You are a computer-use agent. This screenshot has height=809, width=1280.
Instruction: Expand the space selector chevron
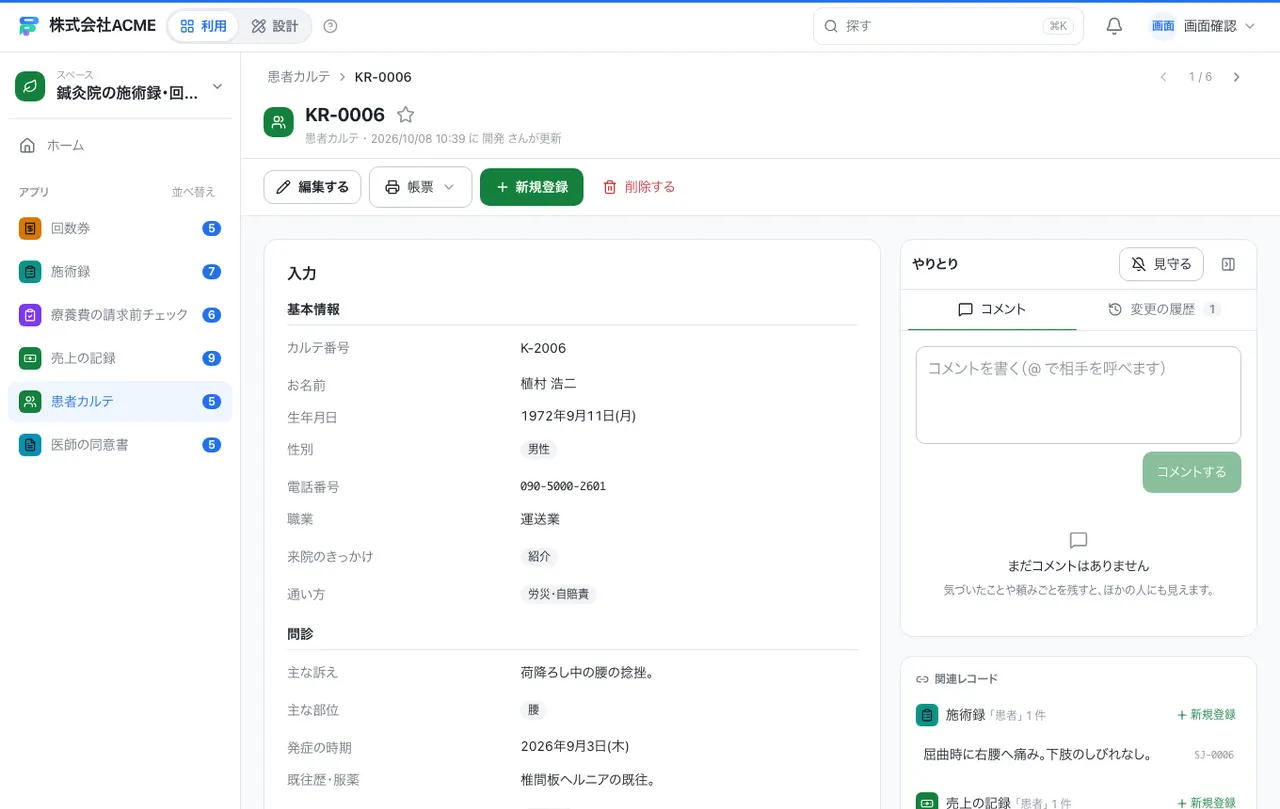tap(218, 87)
